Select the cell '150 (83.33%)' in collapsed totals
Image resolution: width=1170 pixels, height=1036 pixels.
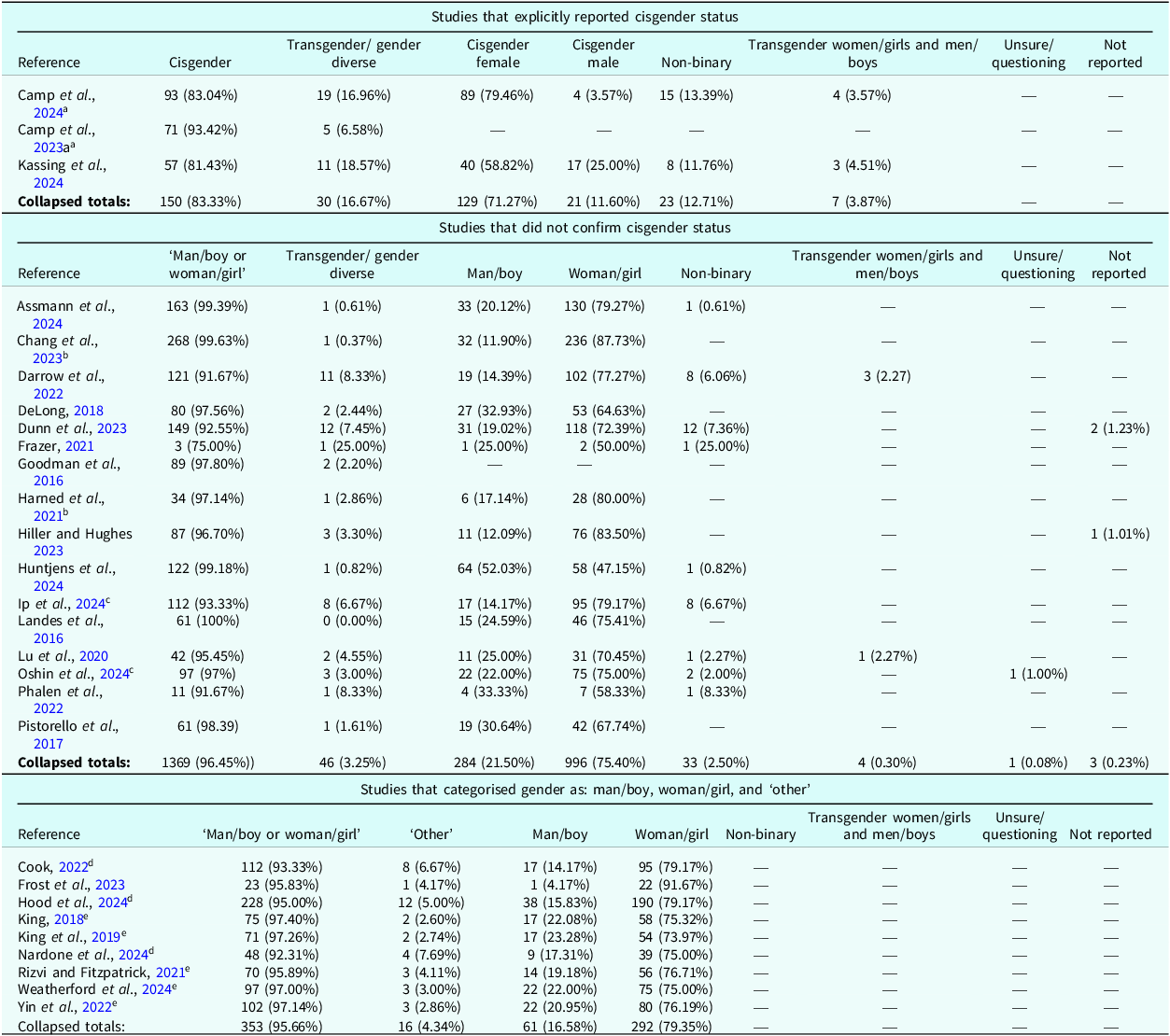pos(200,201)
